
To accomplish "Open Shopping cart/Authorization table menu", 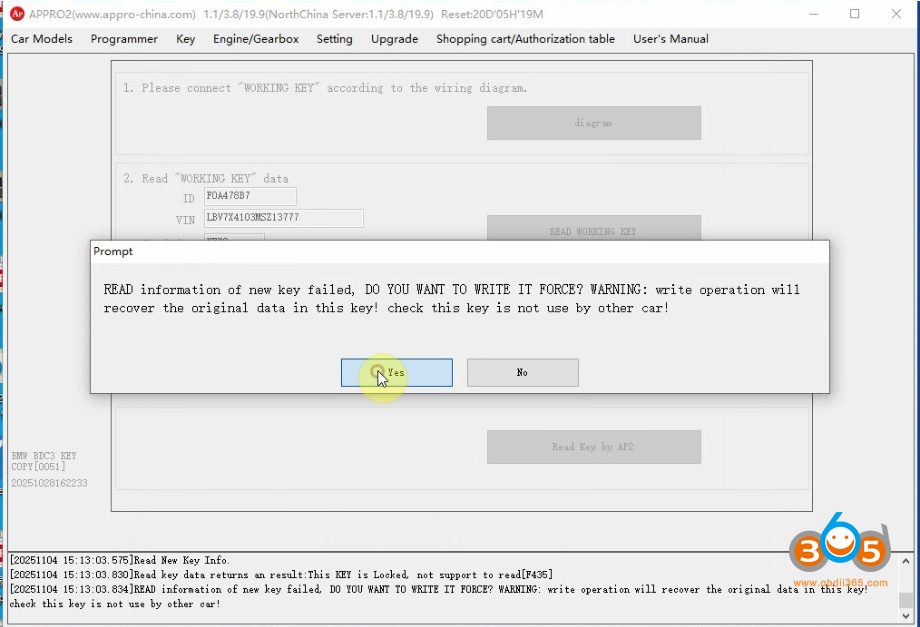I will pos(525,39).
